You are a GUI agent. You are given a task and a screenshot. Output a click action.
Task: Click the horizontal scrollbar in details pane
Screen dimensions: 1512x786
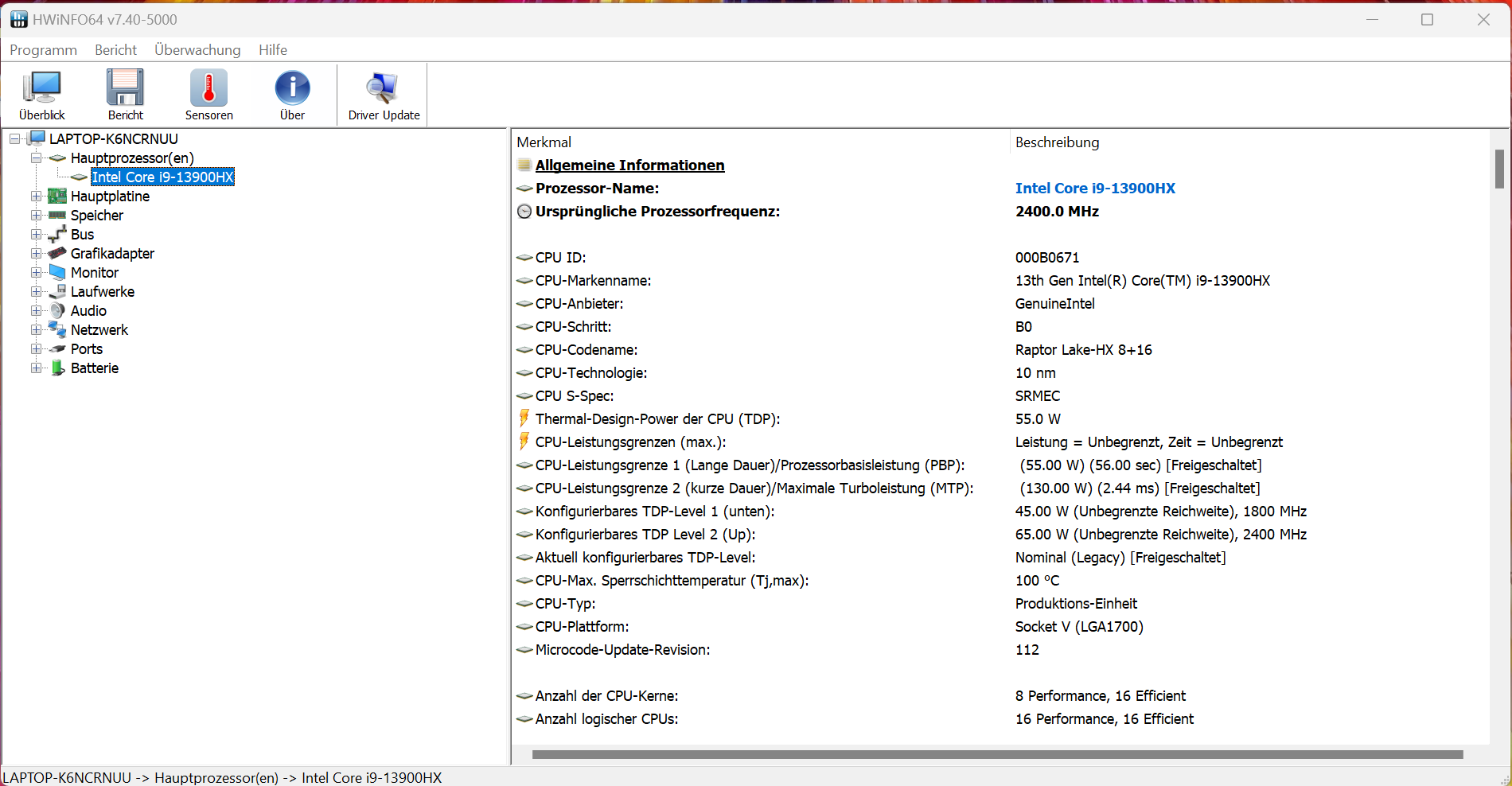[996, 754]
